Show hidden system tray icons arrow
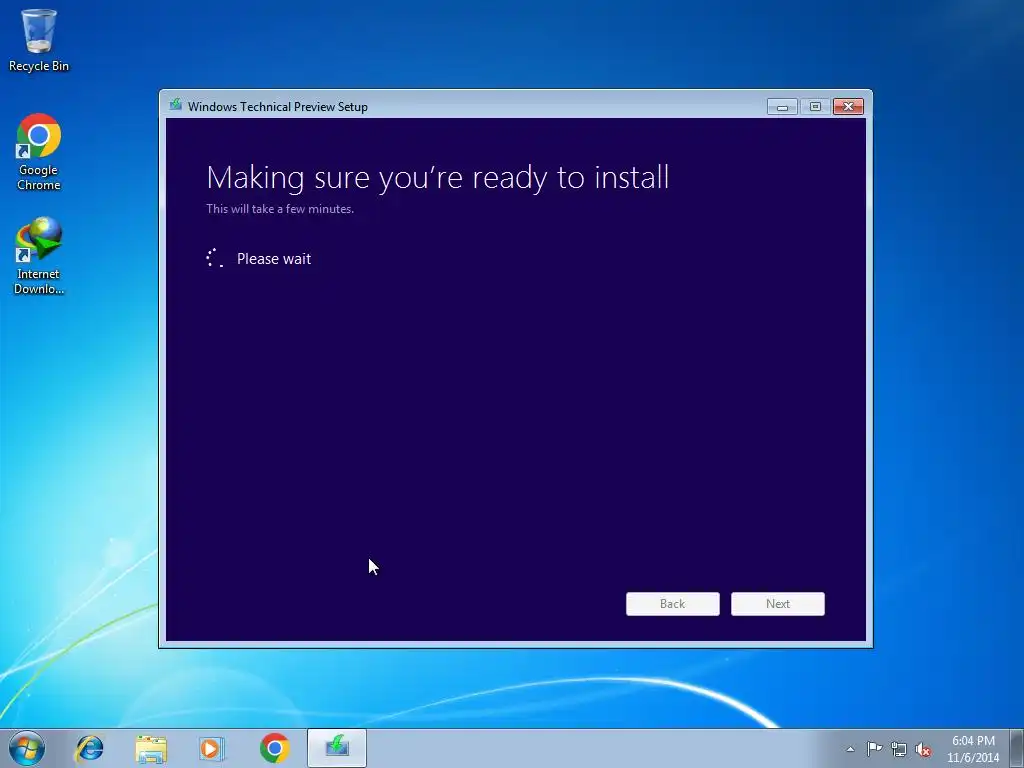The height and width of the screenshot is (768, 1024). 850,749
